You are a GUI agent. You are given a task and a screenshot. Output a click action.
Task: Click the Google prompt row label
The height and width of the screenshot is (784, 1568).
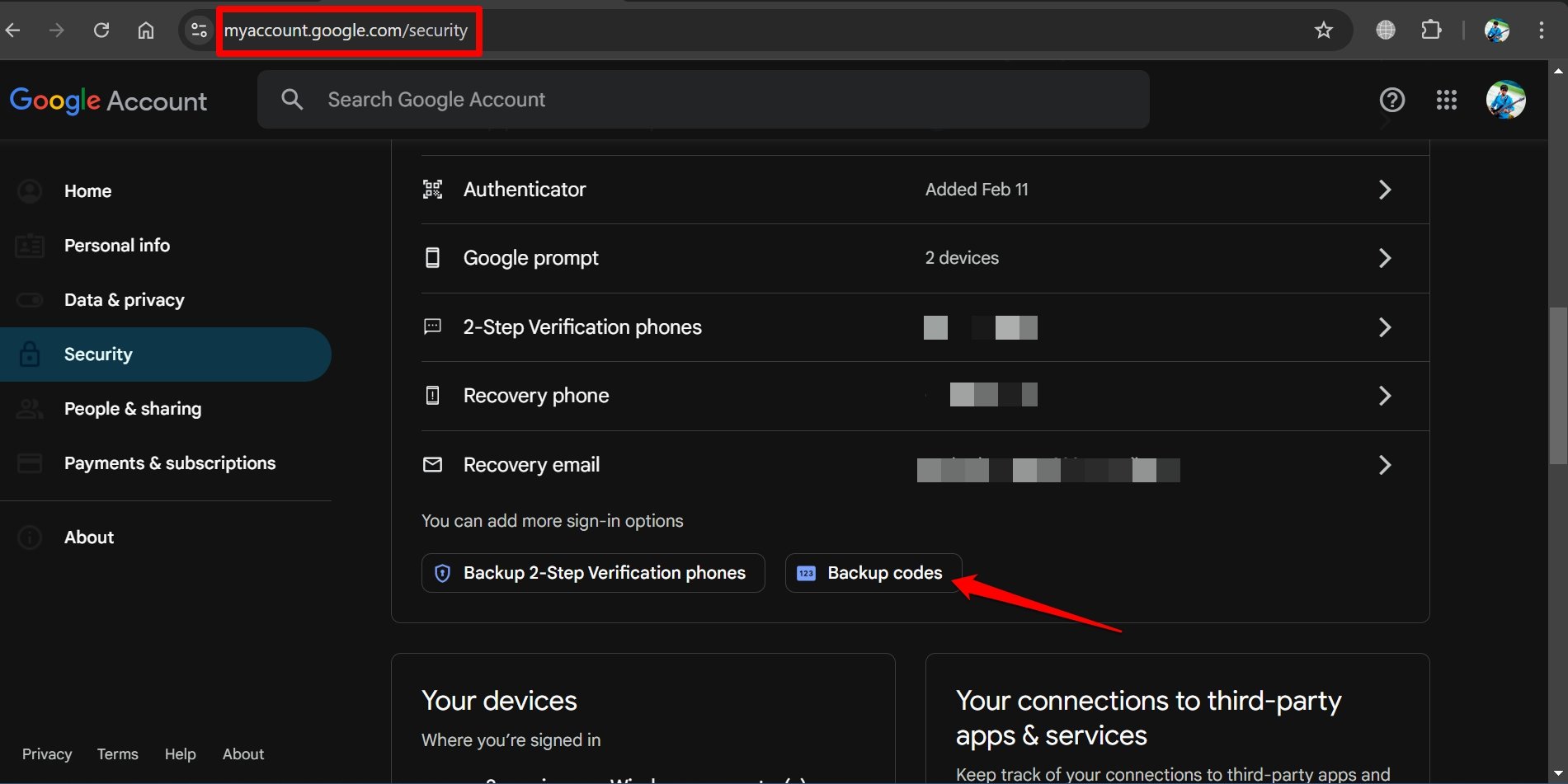pyautogui.click(x=531, y=258)
